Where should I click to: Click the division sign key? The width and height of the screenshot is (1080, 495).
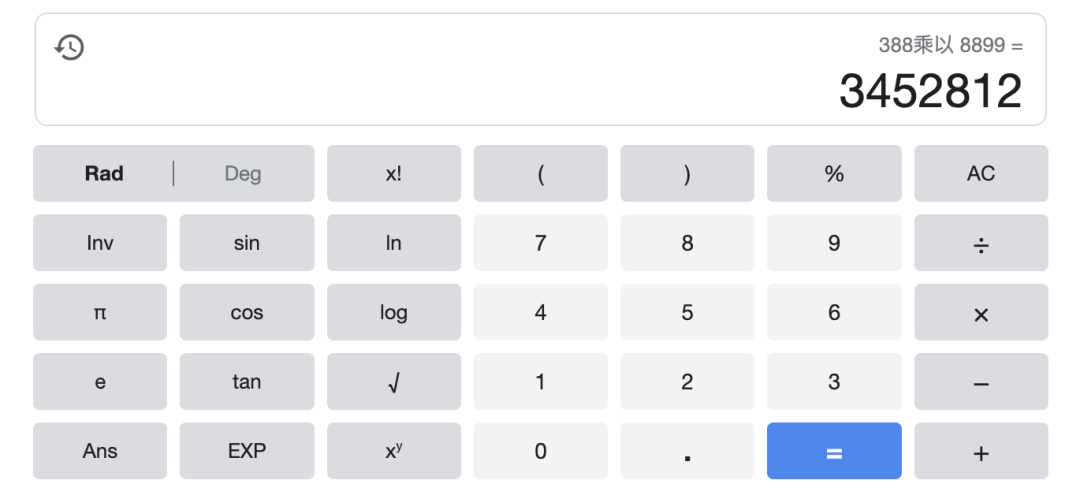pyautogui.click(x=981, y=243)
